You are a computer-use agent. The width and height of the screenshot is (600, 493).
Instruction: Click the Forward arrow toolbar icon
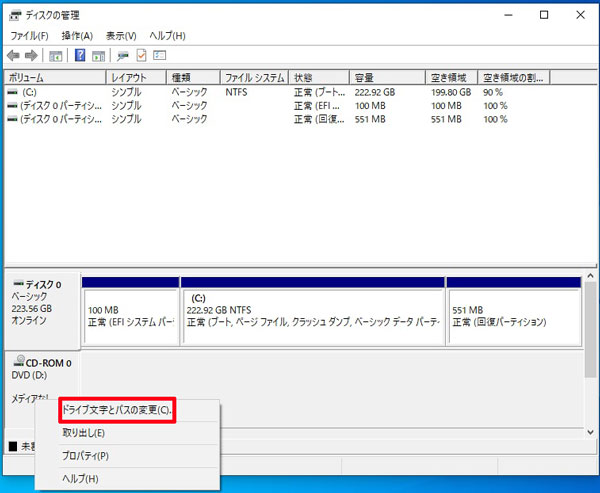coord(31,56)
